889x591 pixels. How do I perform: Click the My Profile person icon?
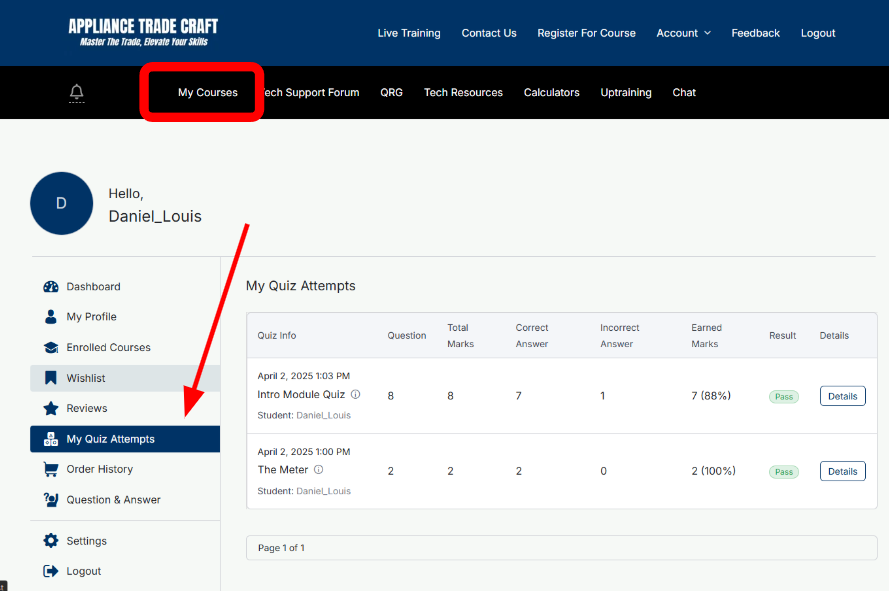point(51,317)
